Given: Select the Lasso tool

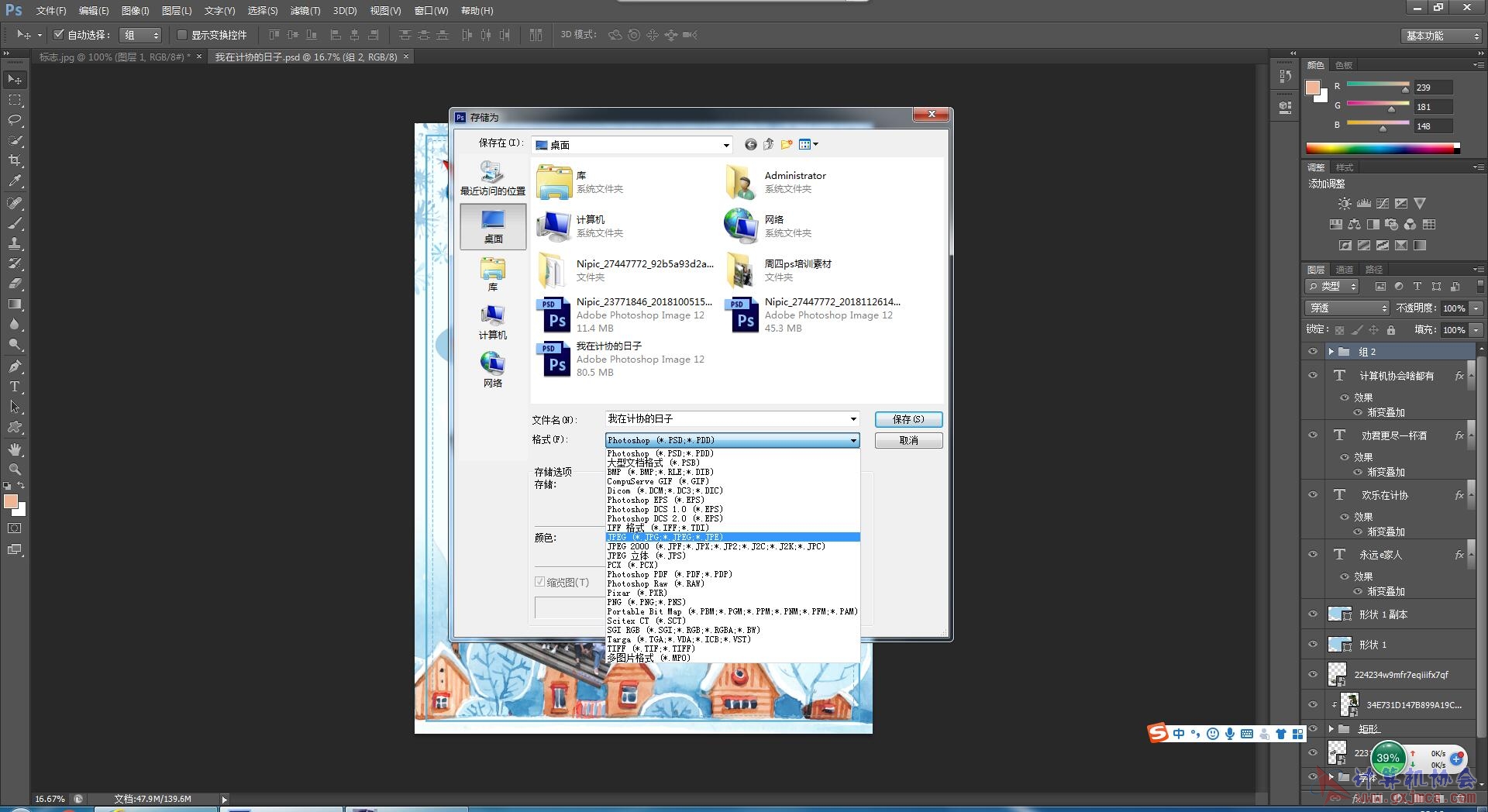Looking at the screenshot, I should 15,120.
